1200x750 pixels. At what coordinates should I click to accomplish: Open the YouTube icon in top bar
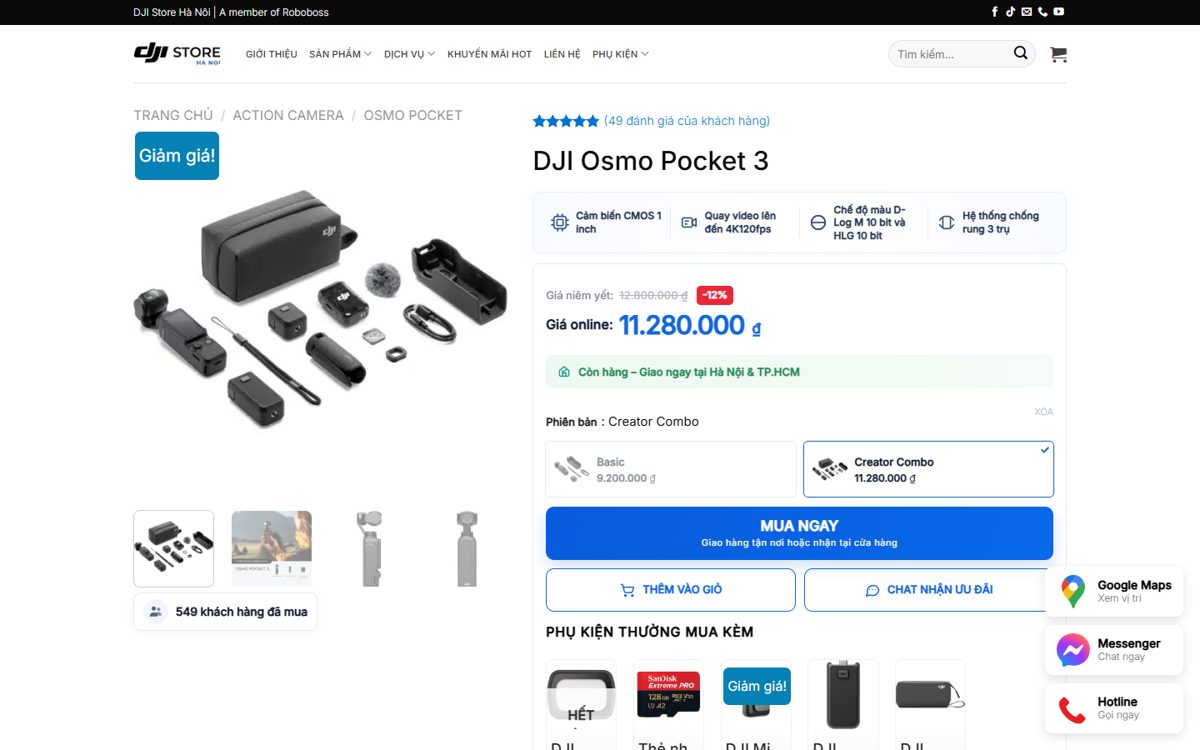[1058, 12]
